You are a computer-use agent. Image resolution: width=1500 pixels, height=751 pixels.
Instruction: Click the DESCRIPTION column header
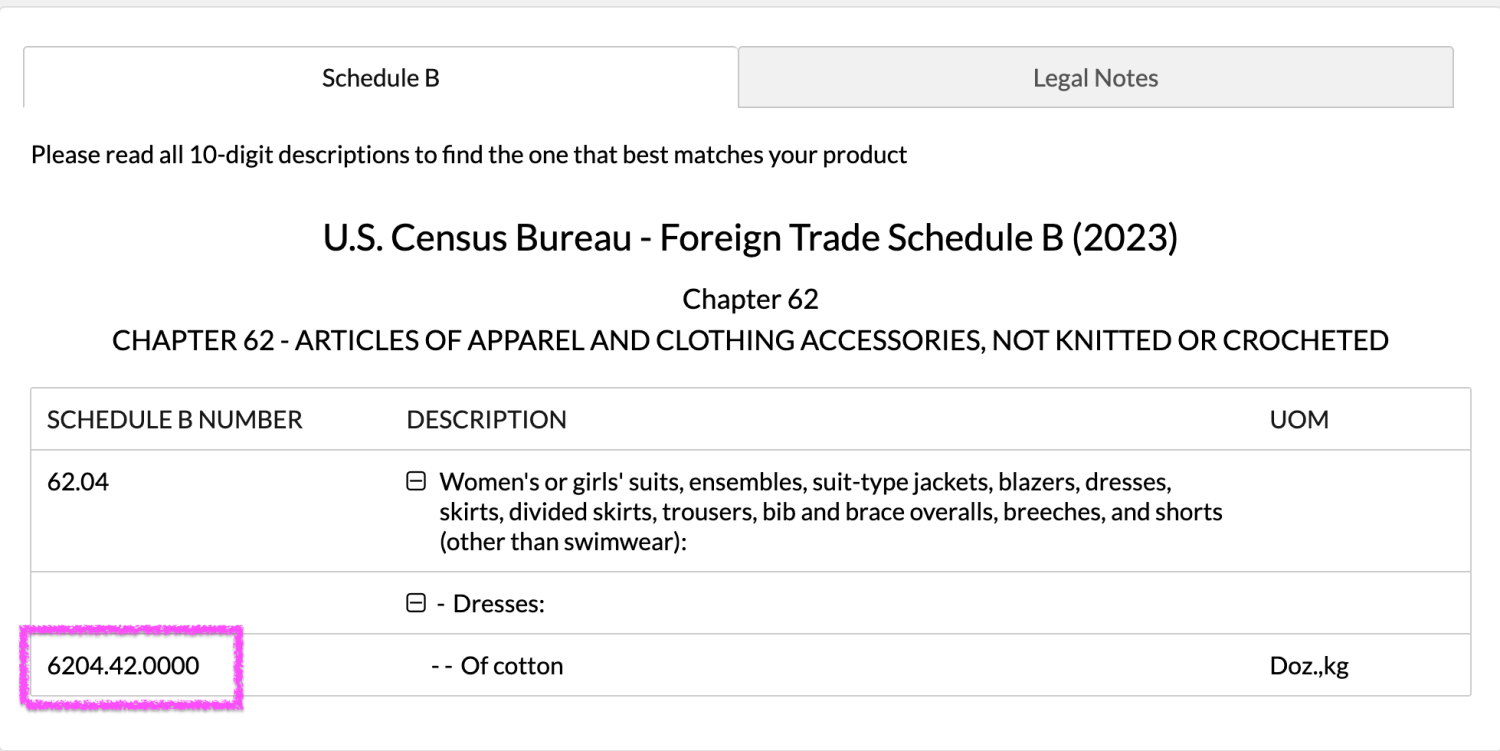coord(486,419)
